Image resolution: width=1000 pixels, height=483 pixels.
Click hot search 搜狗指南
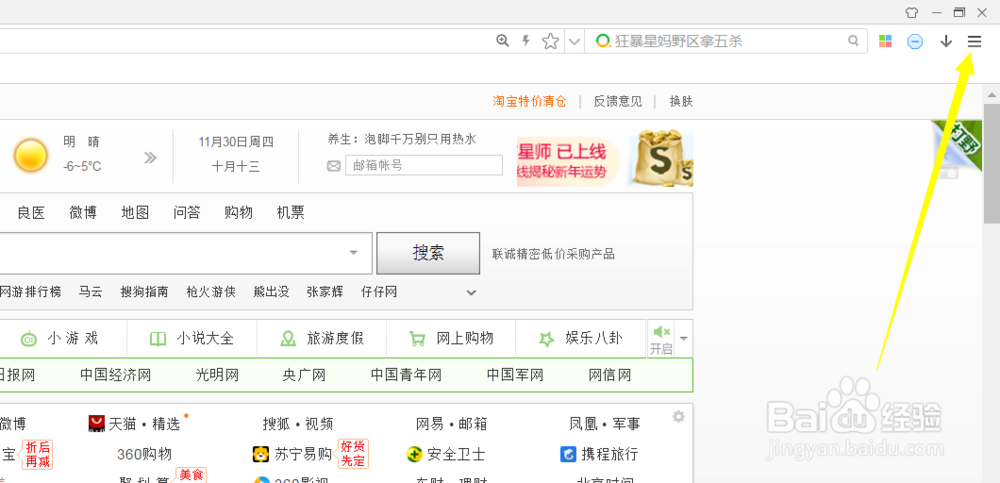coord(145,292)
